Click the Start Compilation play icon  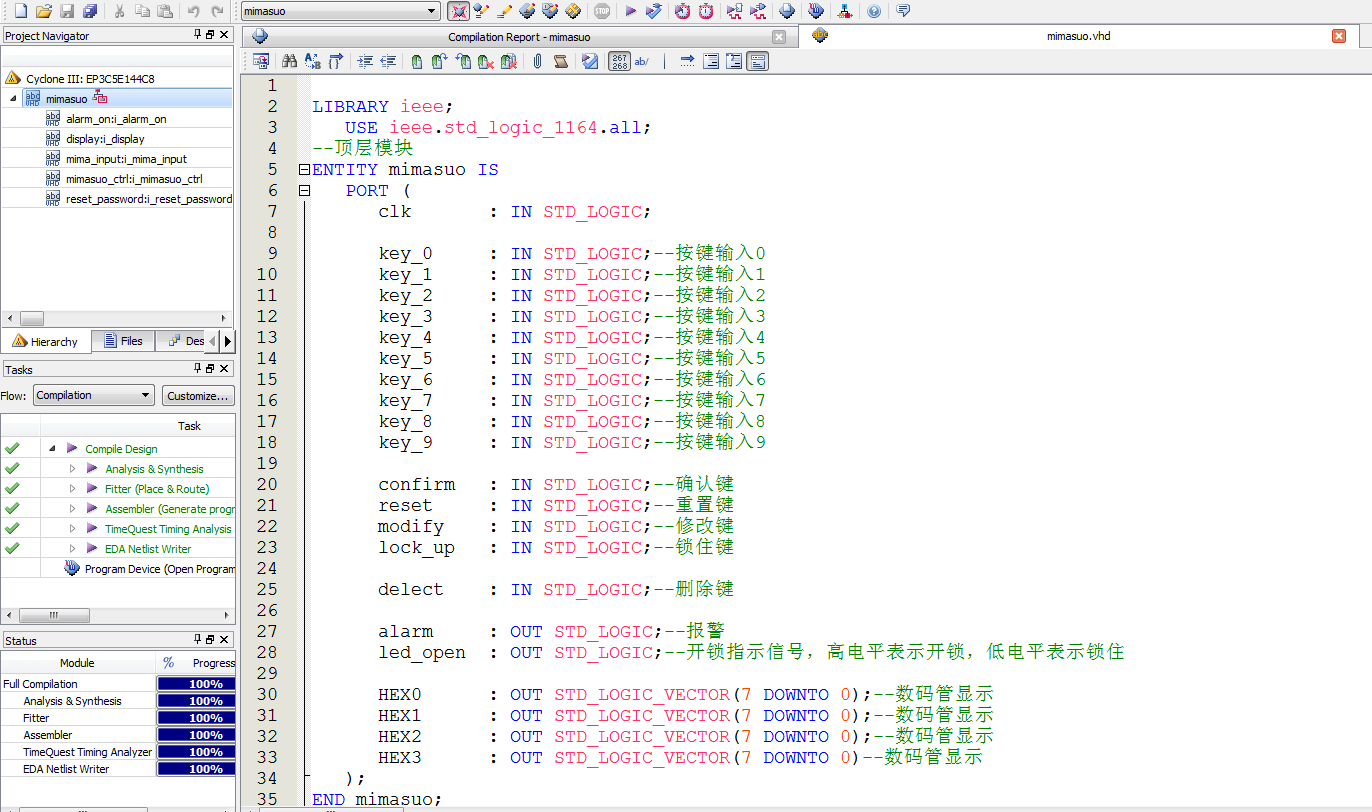click(630, 11)
